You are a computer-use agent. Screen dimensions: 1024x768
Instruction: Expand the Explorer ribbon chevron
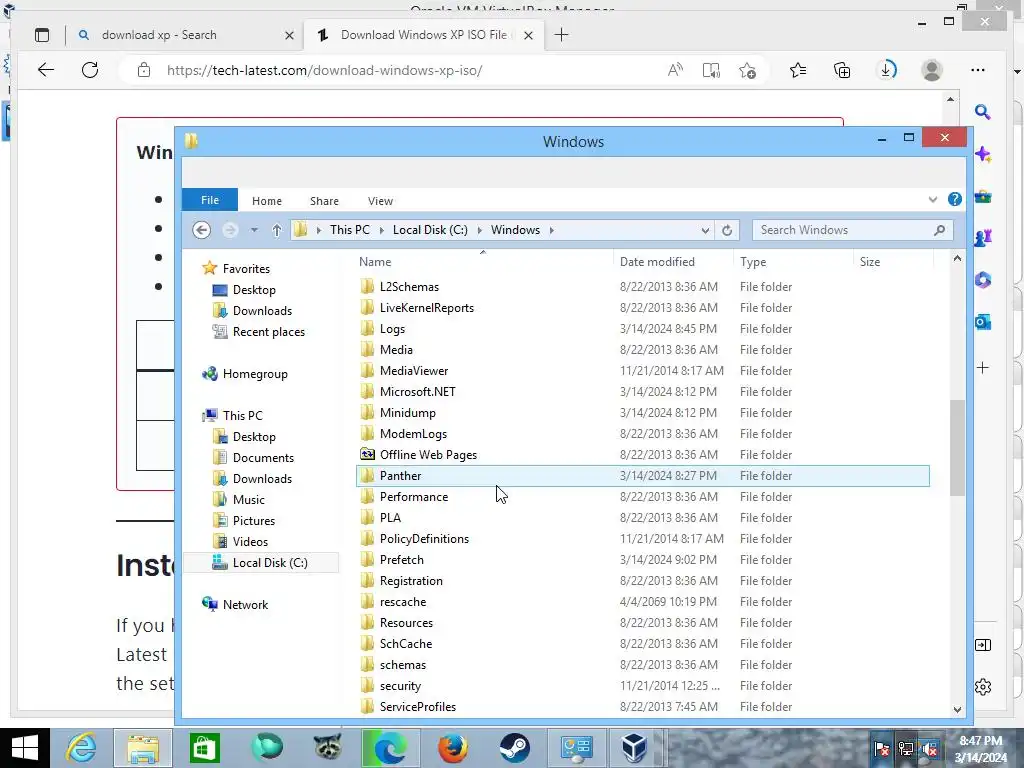pyautogui.click(x=933, y=200)
